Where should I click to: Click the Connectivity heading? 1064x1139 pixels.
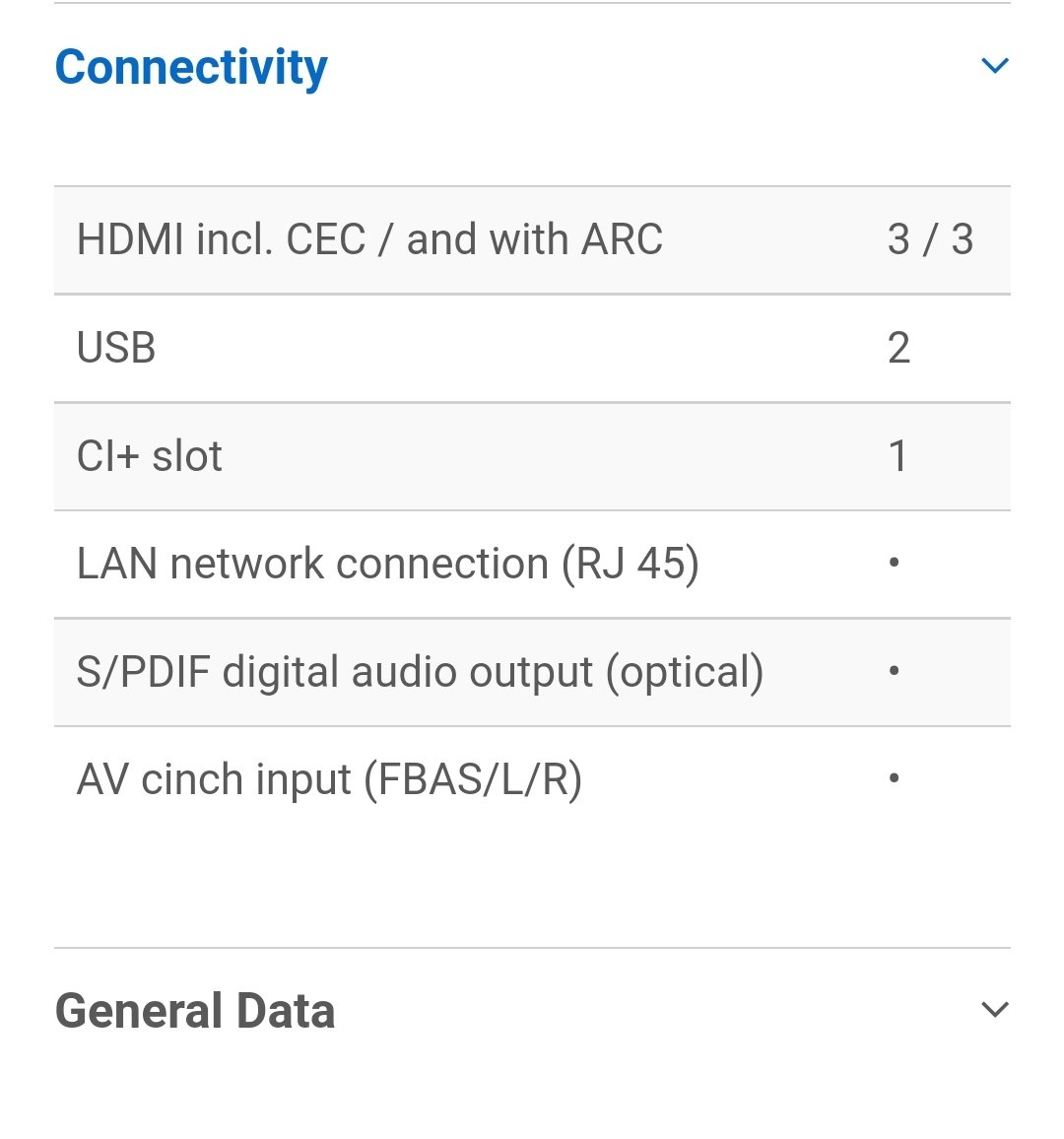(191, 68)
